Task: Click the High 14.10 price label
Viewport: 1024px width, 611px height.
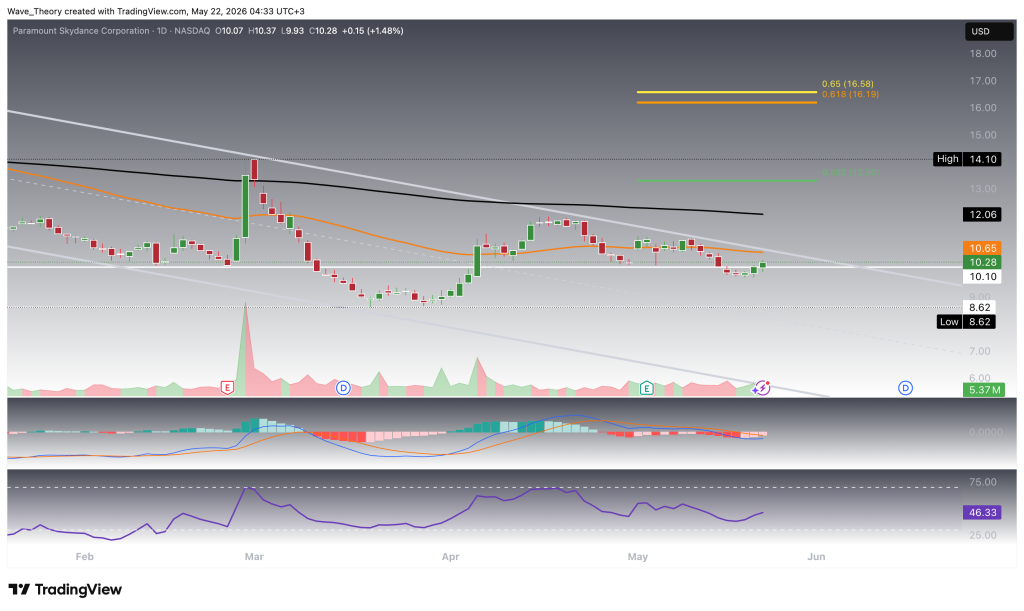Action: pyautogui.click(x=967, y=159)
